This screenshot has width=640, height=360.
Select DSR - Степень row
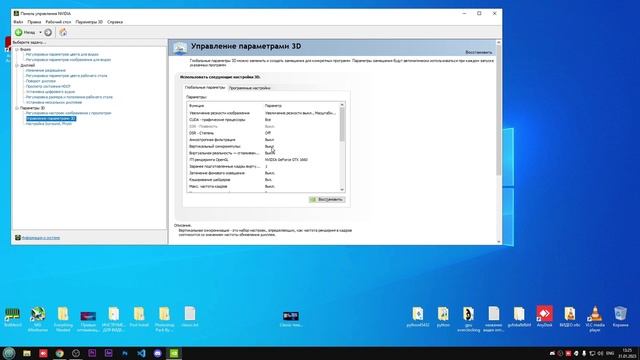click(263, 133)
